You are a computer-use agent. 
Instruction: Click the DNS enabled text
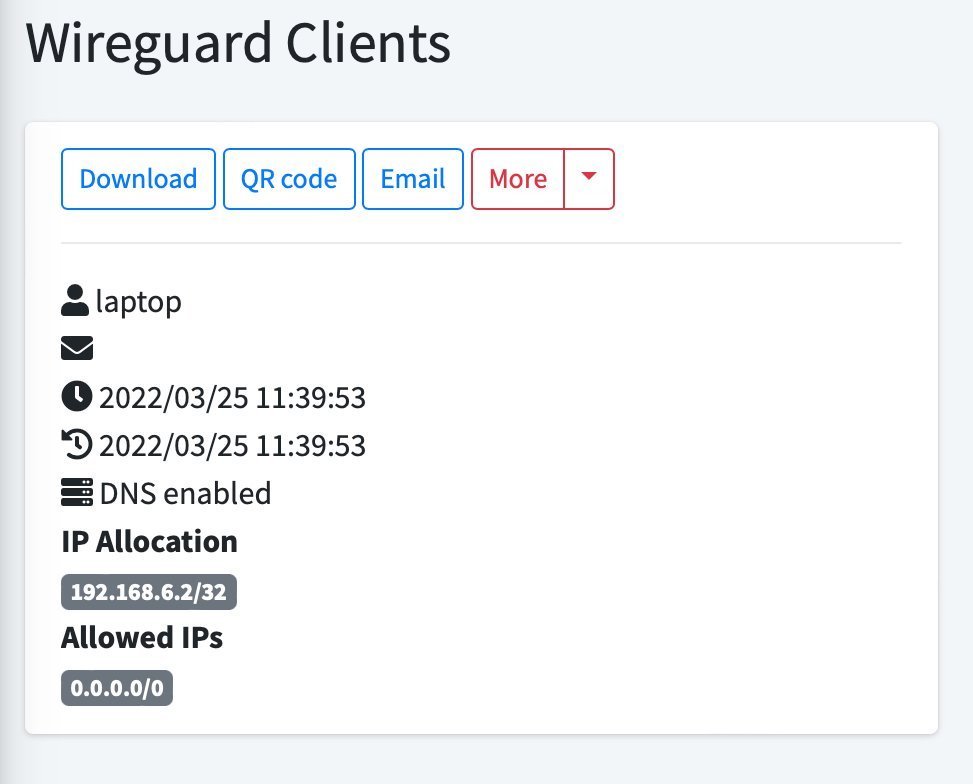(185, 494)
